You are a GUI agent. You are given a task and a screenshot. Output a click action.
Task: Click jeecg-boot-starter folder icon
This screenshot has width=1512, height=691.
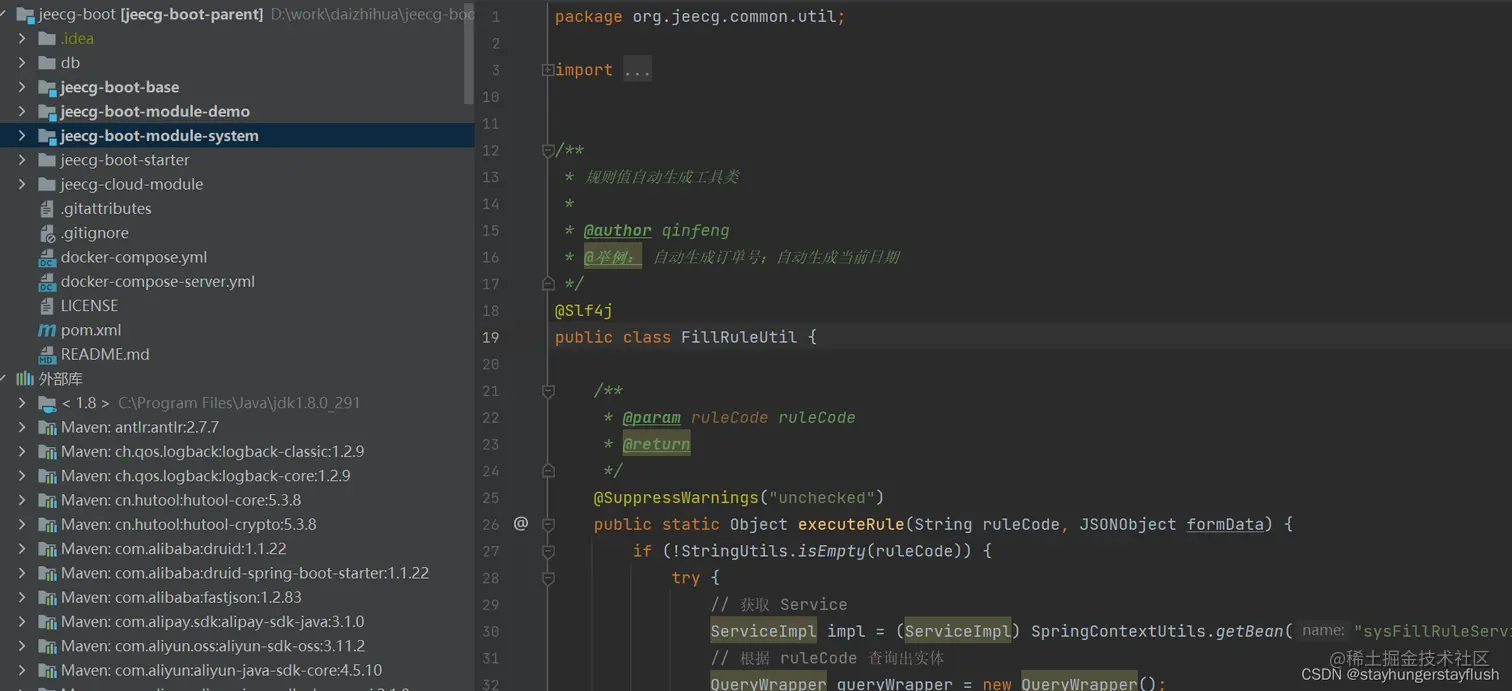point(46,160)
